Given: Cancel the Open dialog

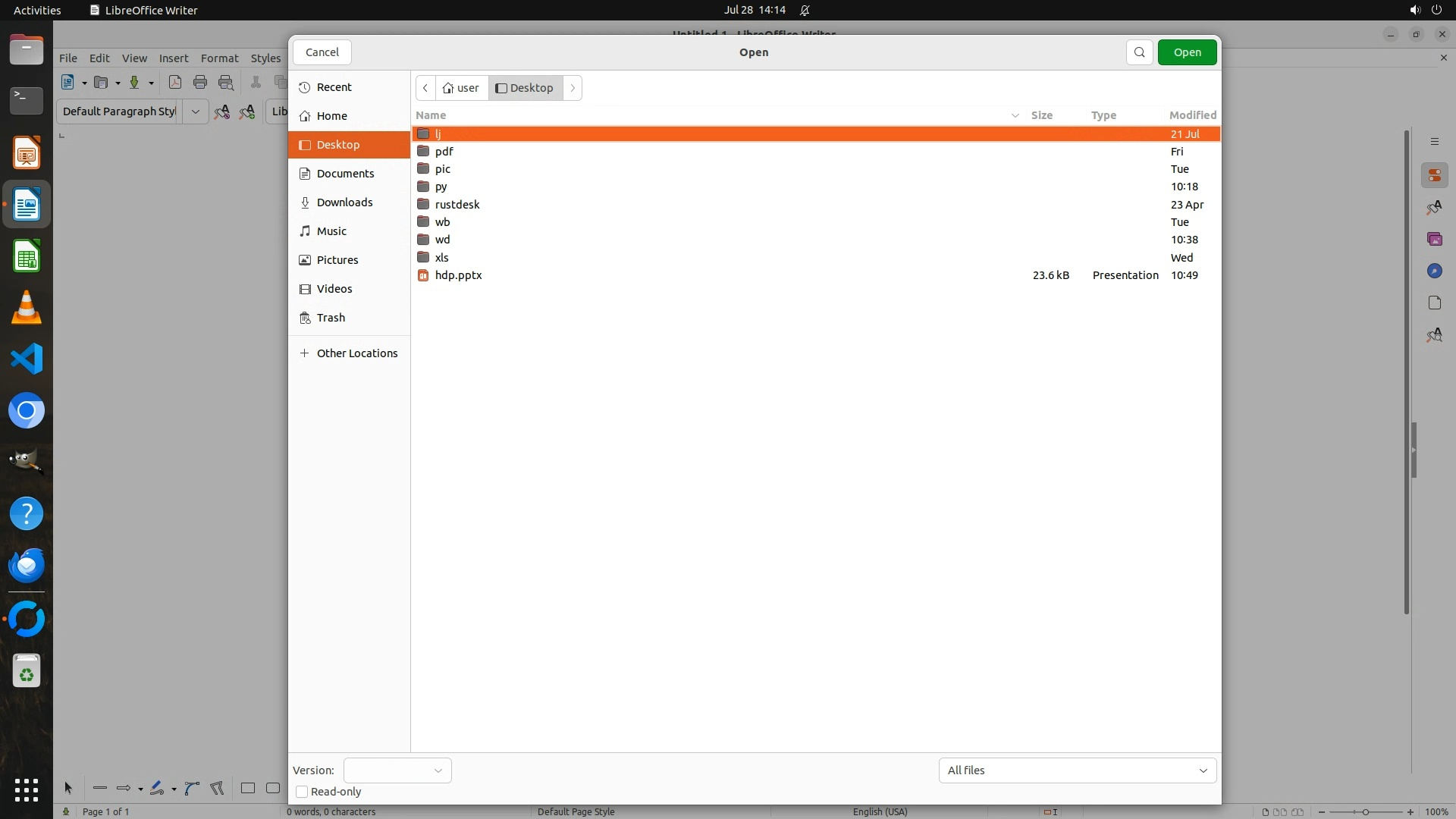Looking at the screenshot, I should pyautogui.click(x=322, y=52).
